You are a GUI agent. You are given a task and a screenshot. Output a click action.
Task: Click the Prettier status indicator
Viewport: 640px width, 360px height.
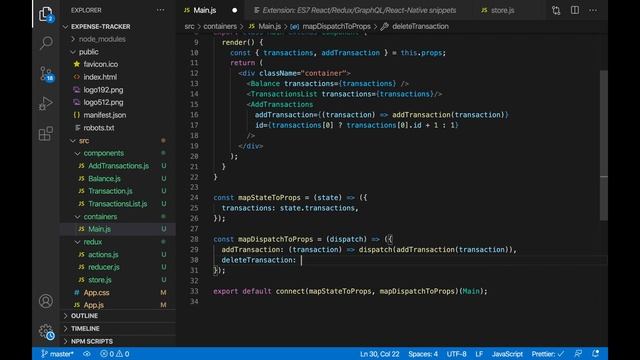click(x=548, y=354)
